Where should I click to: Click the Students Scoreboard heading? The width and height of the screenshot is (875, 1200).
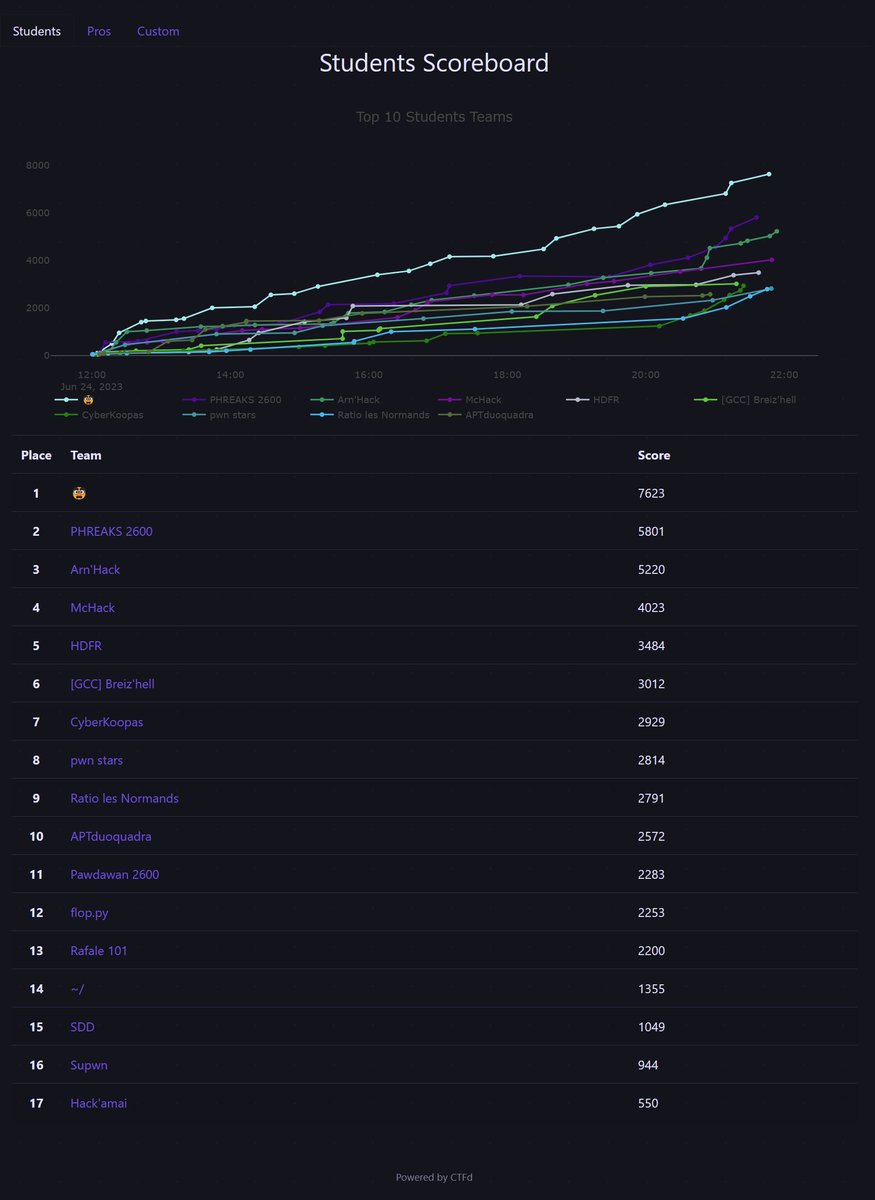pyautogui.click(x=434, y=63)
